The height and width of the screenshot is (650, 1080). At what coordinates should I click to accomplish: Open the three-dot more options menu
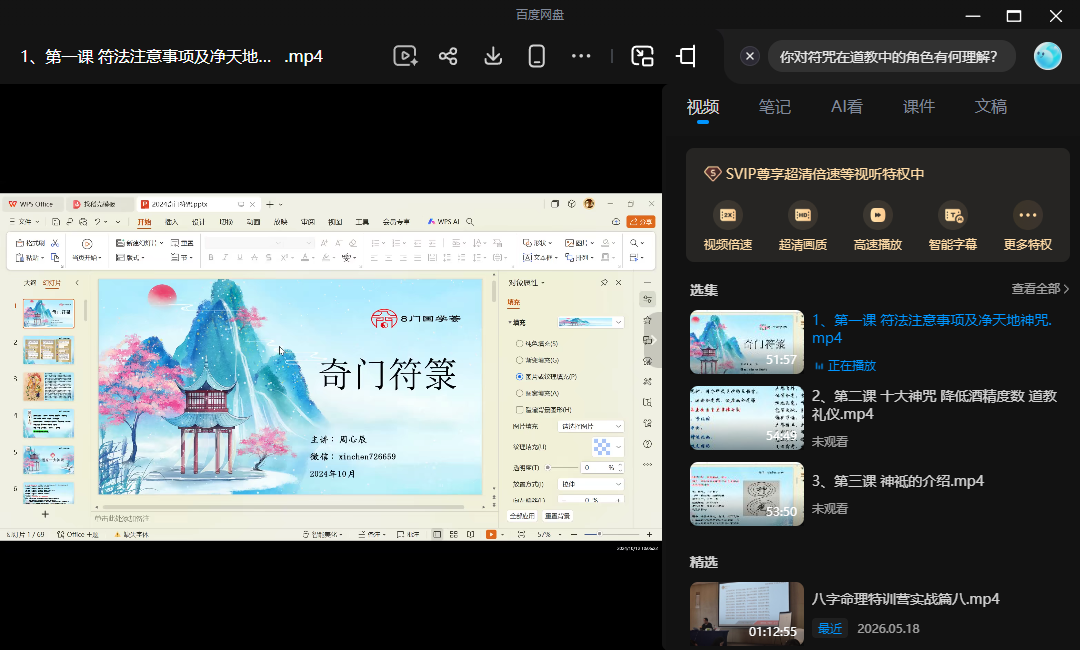(581, 56)
